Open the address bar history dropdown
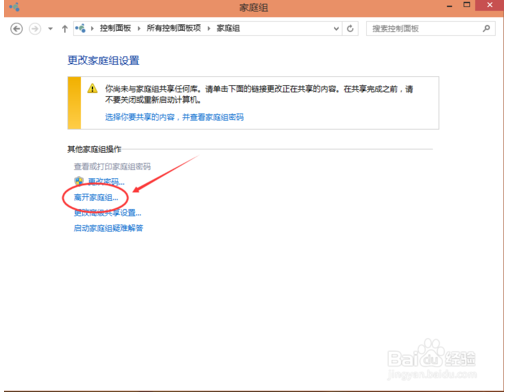Viewport: 505px width, 392px height. pyautogui.click(x=336, y=29)
